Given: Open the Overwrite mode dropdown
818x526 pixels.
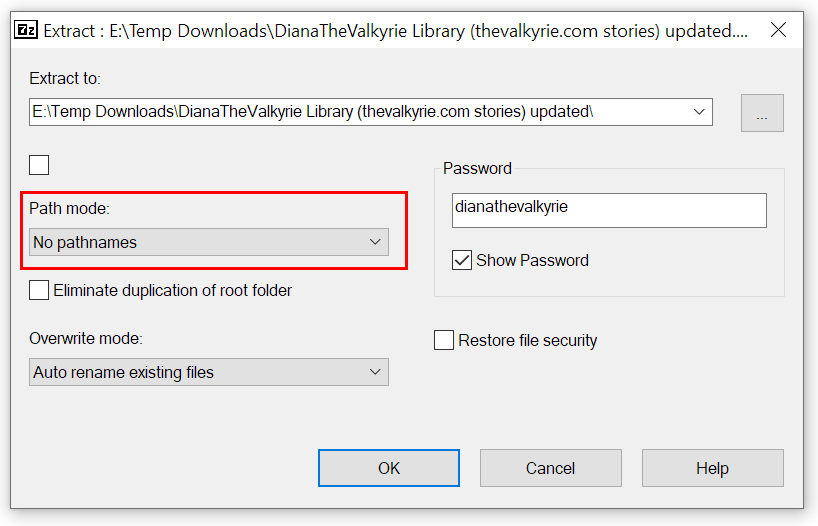Looking at the screenshot, I should coord(208,372).
